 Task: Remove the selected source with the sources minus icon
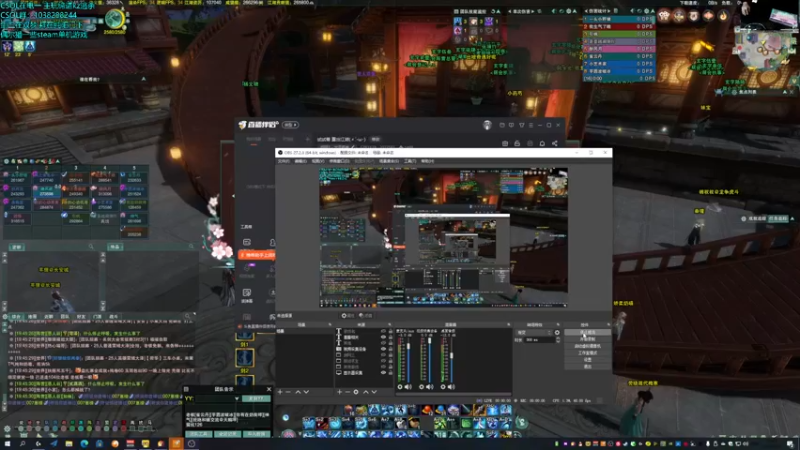[347, 392]
